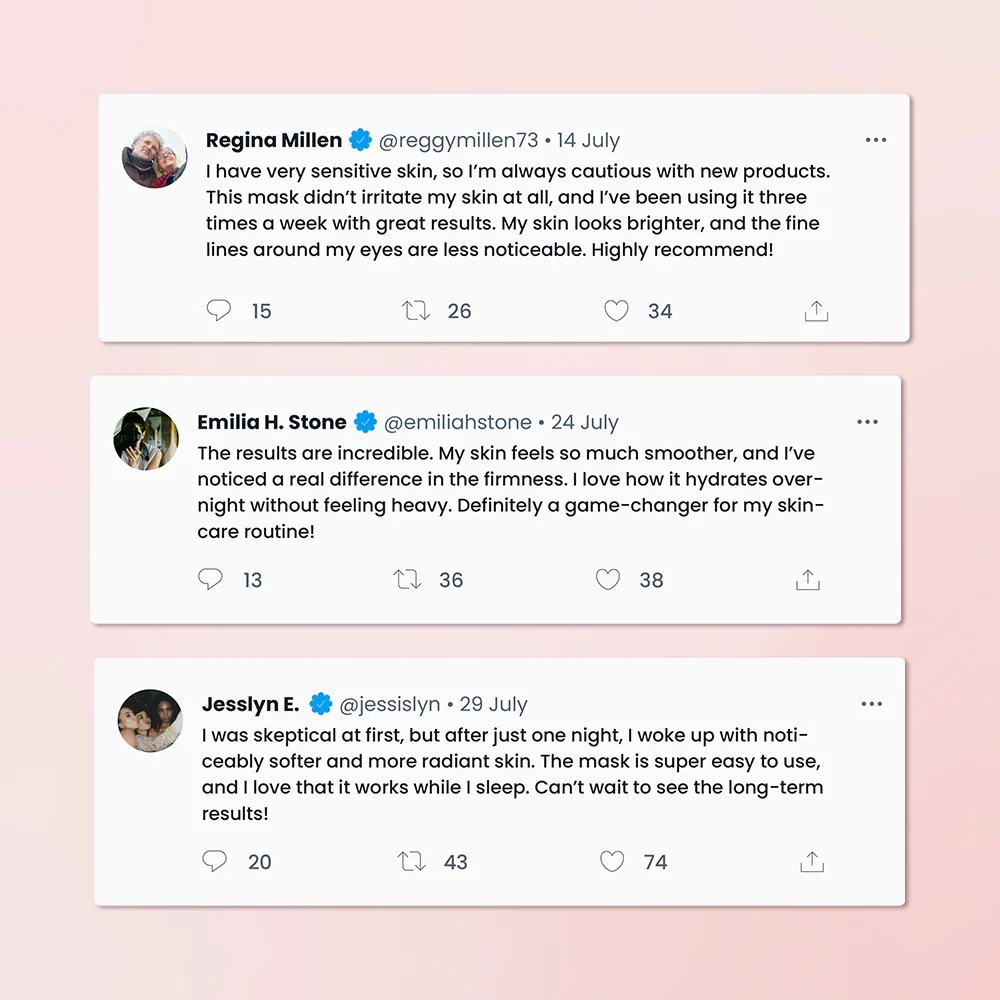1000x1000 pixels.
Task: Click Jesslyn E.'s profile avatar
Action: (150, 720)
